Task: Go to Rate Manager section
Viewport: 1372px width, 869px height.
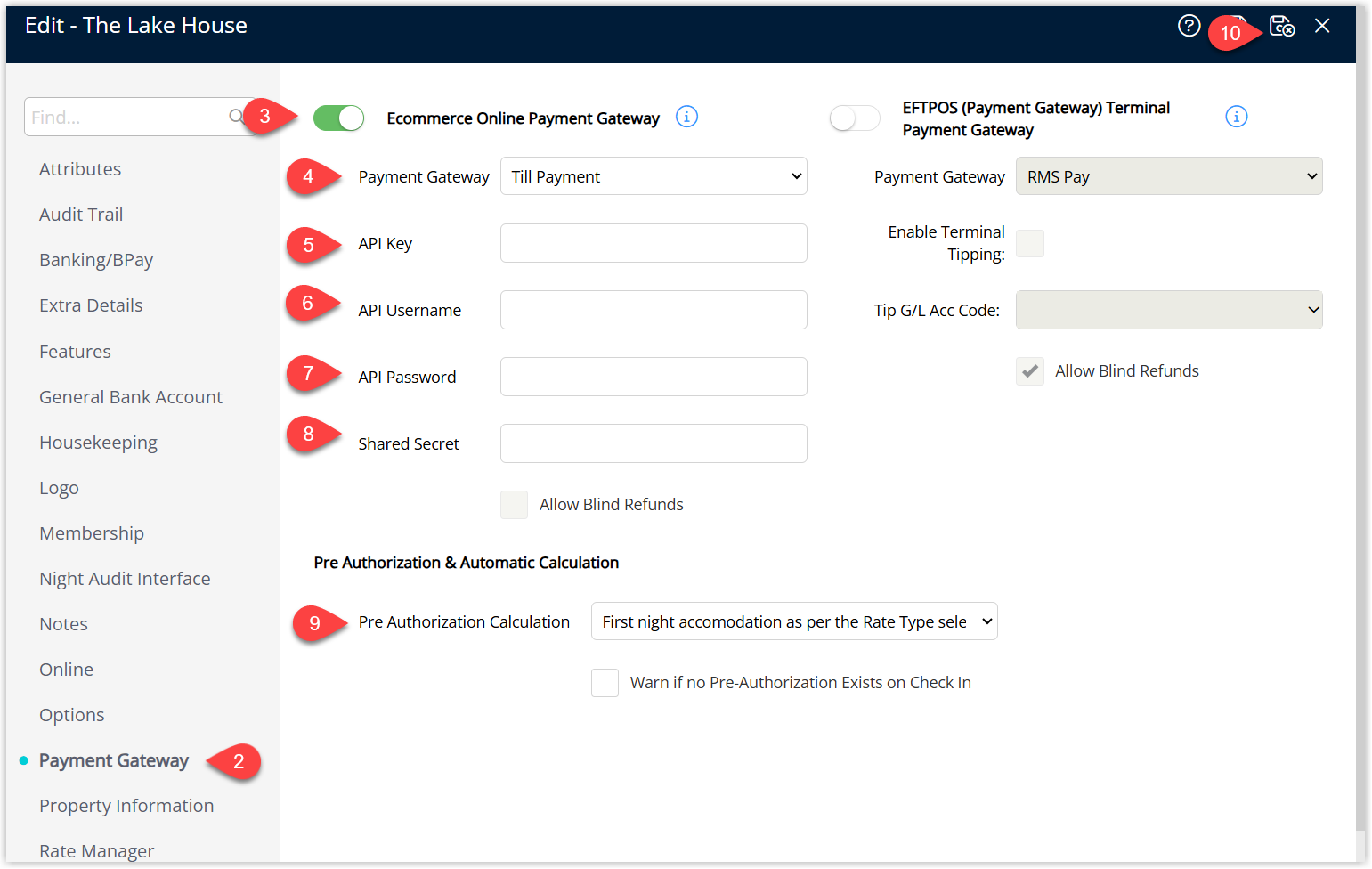Action: pos(96,851)
